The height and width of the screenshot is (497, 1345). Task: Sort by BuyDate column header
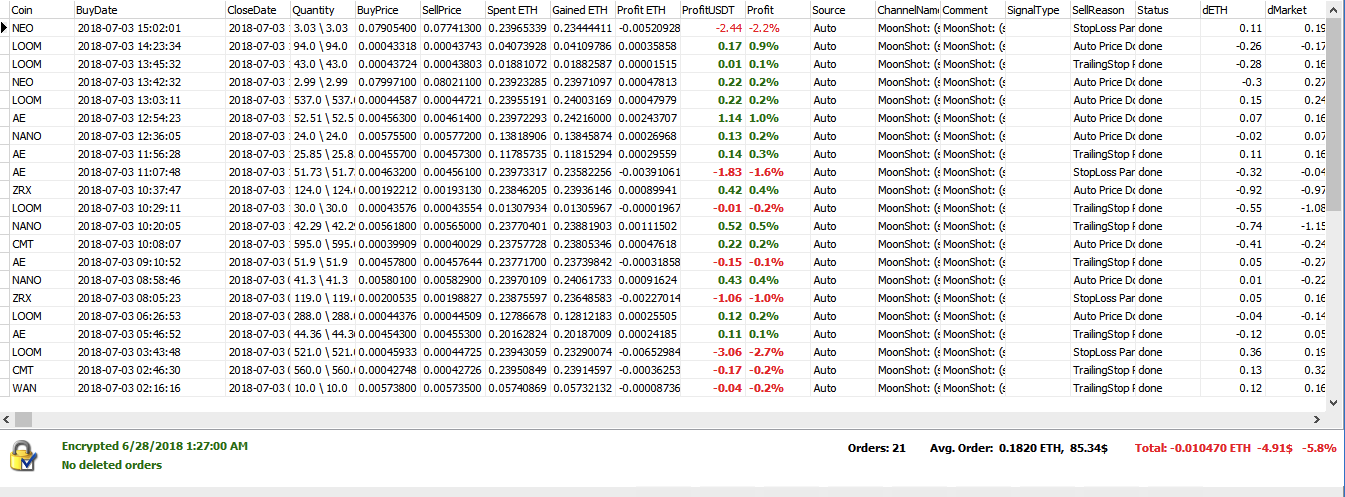[x=149, y=9]
